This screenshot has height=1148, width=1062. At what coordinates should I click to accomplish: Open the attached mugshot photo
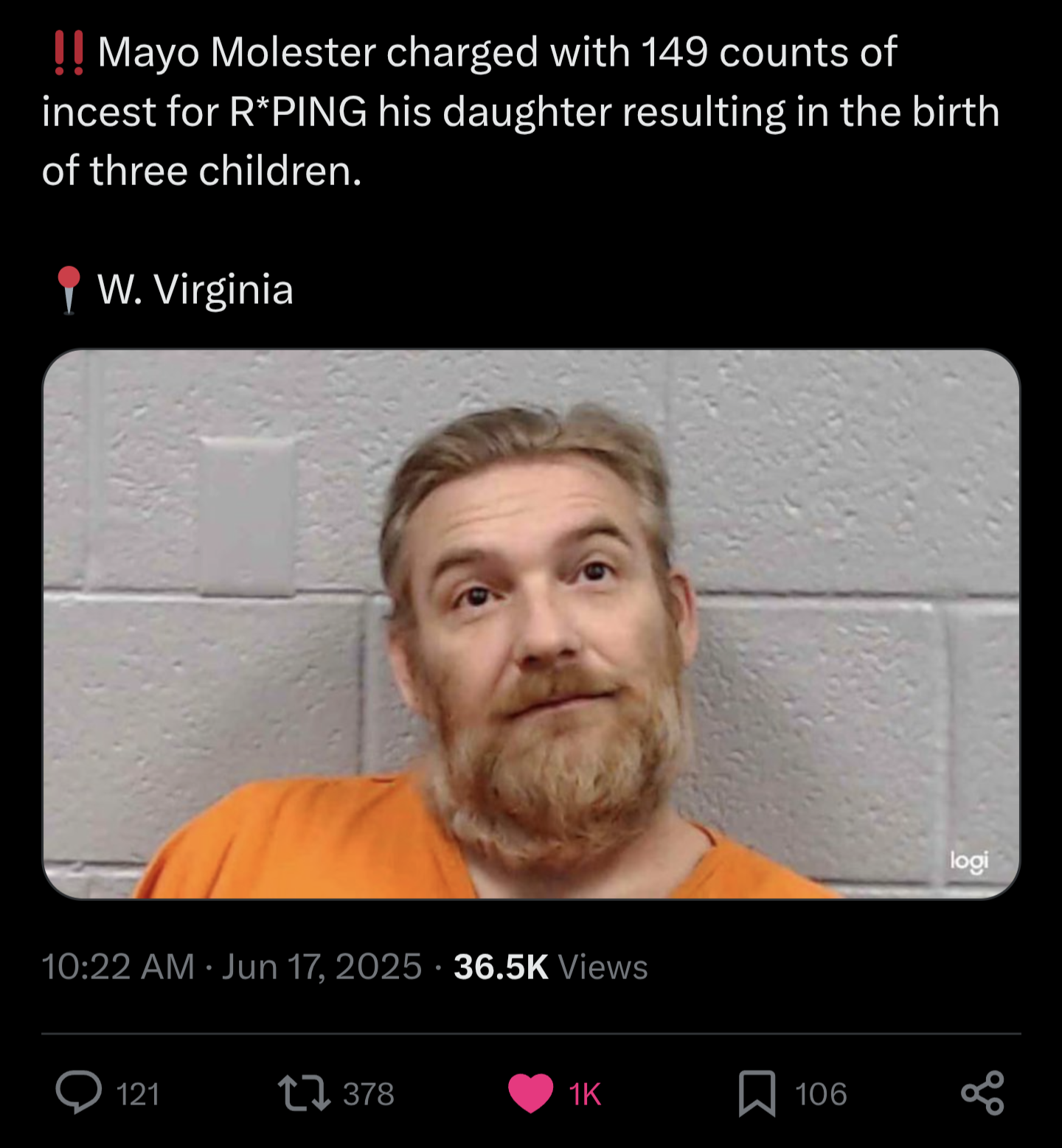(x=531, y=624)
